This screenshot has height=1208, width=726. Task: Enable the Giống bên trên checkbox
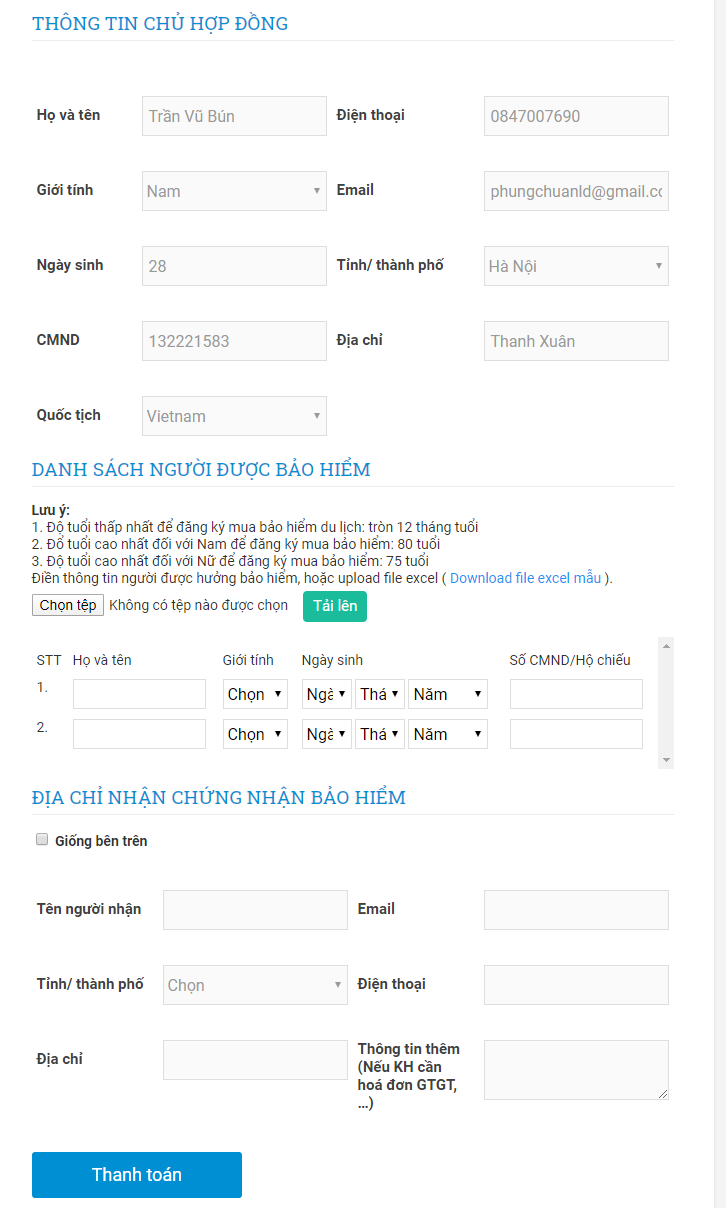tap(41, 840)
